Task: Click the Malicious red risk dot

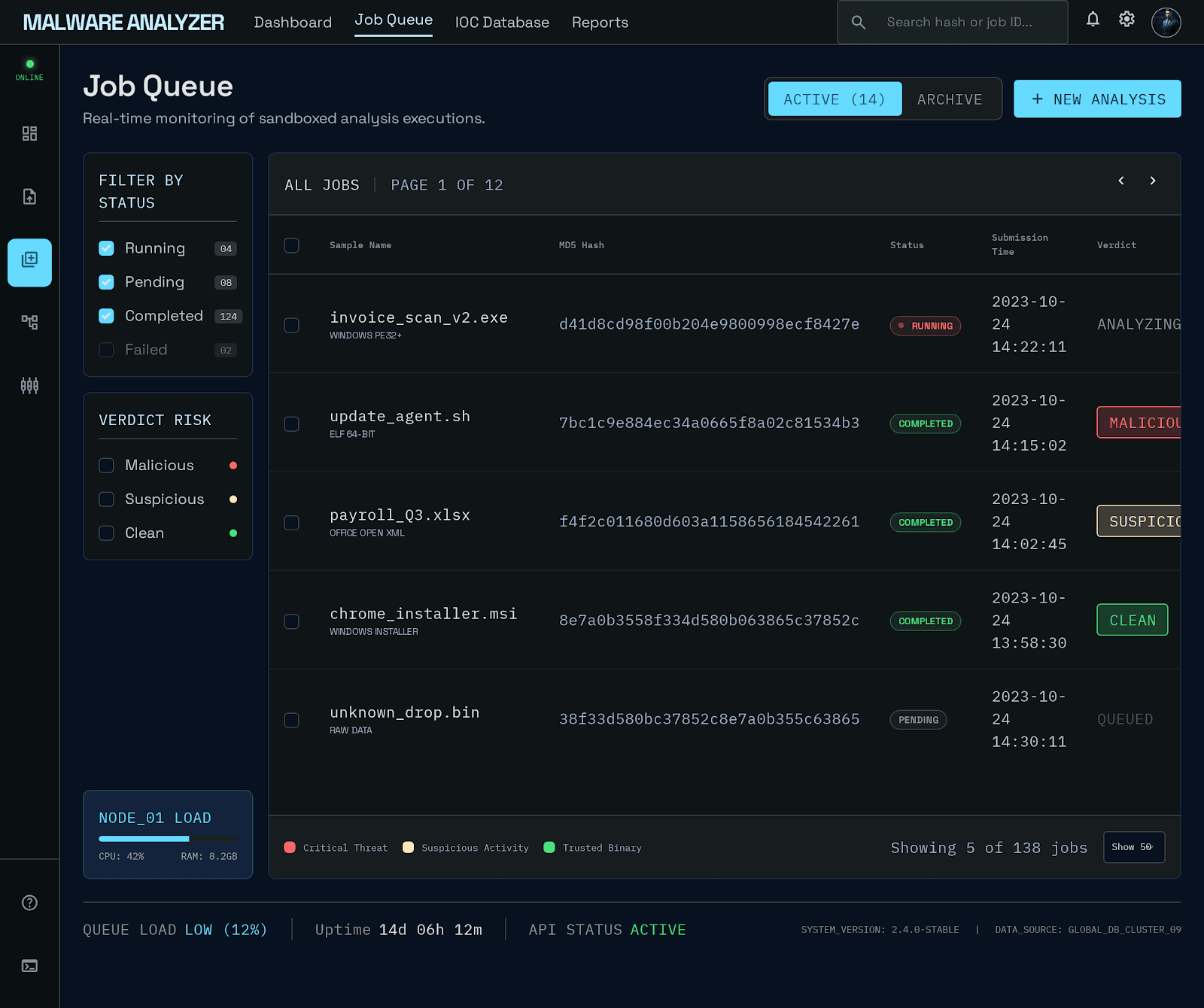Action: tap(233, 466)
